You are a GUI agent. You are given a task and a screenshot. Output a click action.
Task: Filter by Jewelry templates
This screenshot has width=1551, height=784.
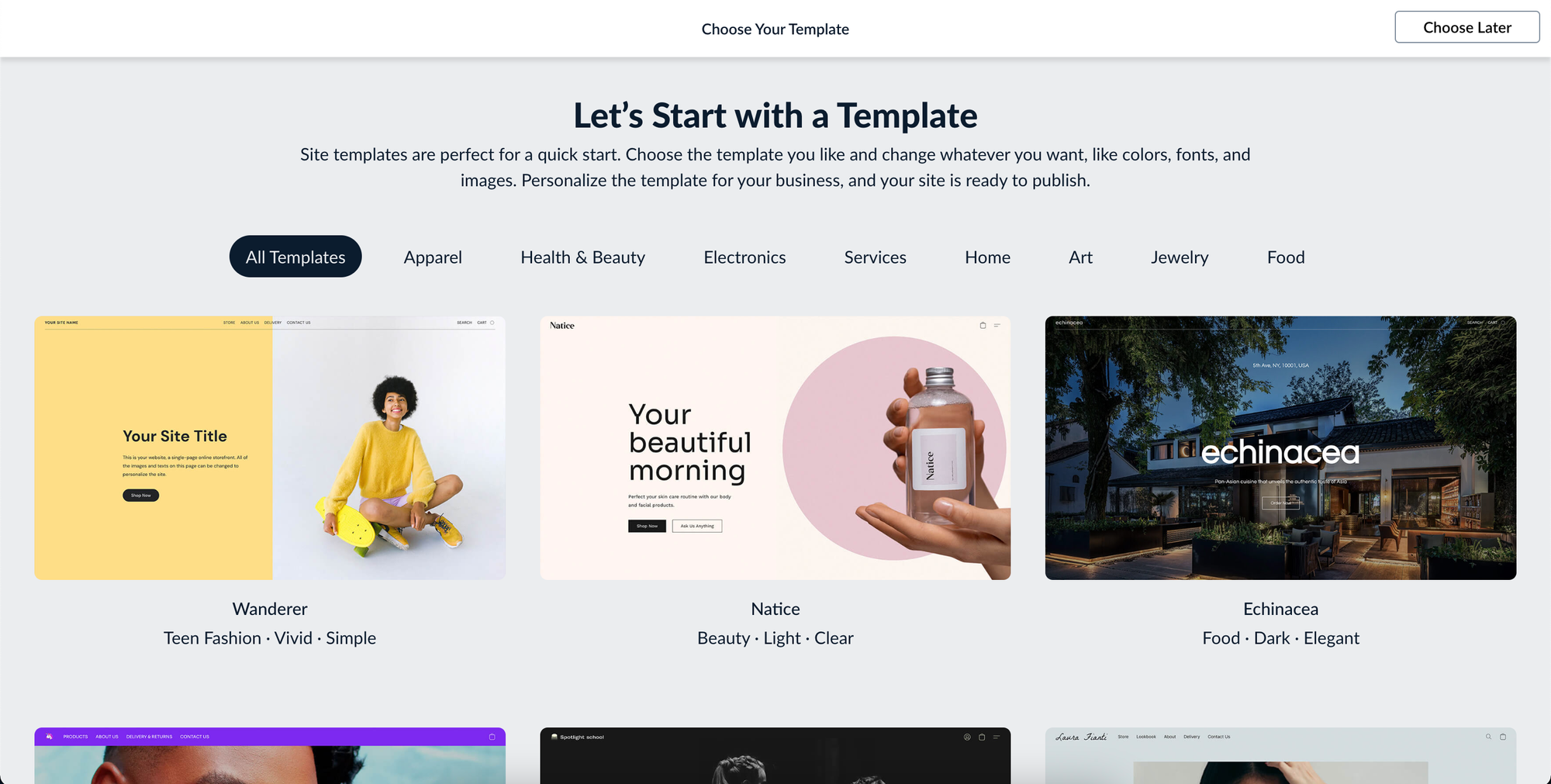click(1179, 257)
